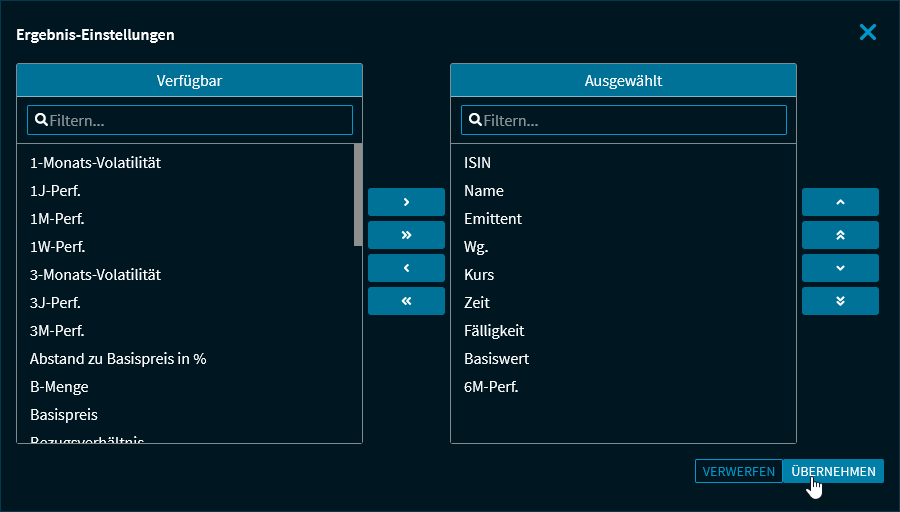This screenshot has height=512, width=900.
Task: Move selected item to Ausgewählt with single right arrow
Action: (x=406, y=202)
